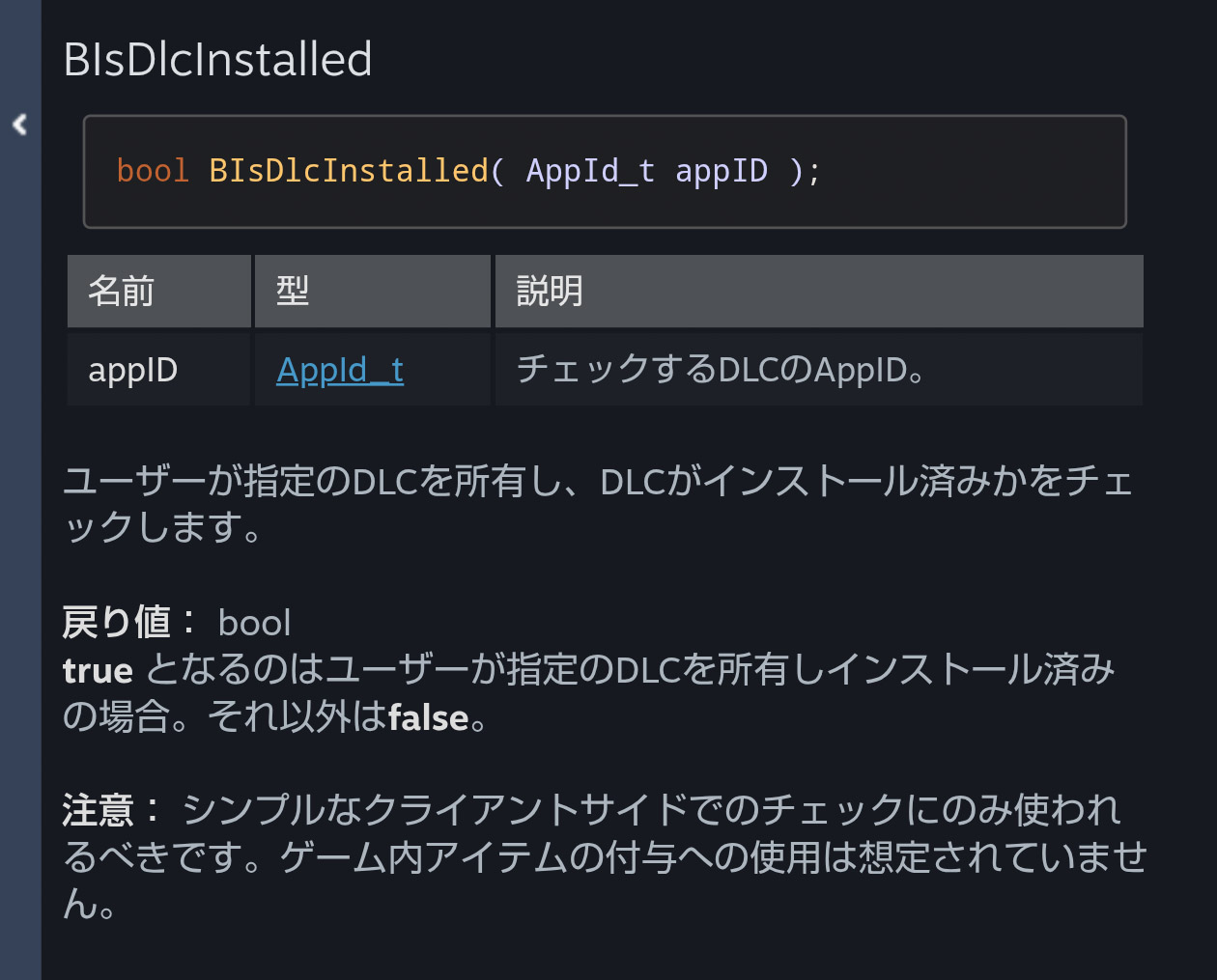This screenshot has width=1217, height=980.
Task: Open the AppId_t type link
Action: click(x=340, y=370)
